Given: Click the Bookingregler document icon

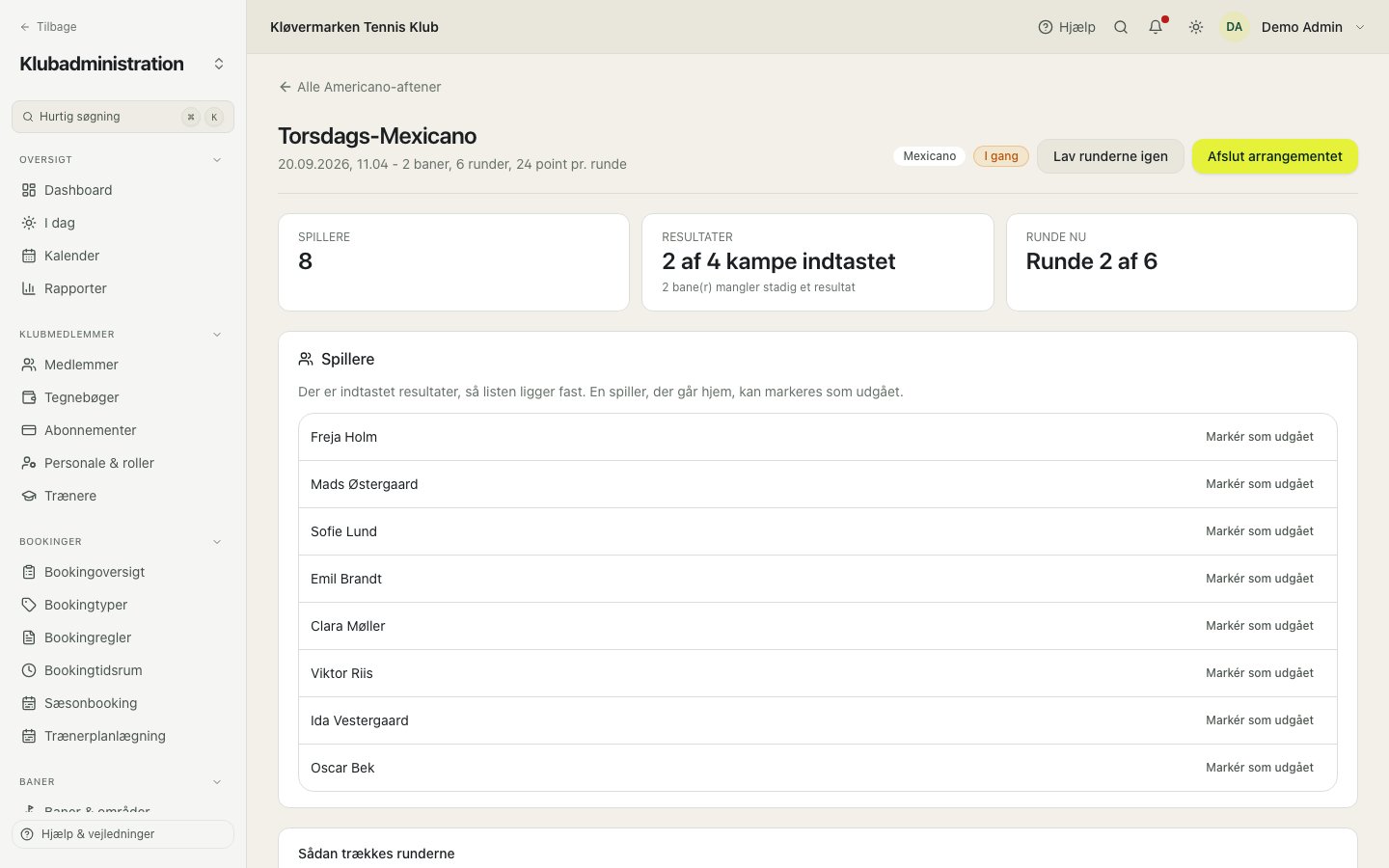Looking at the screenshot, I should [x=29, y=637].
